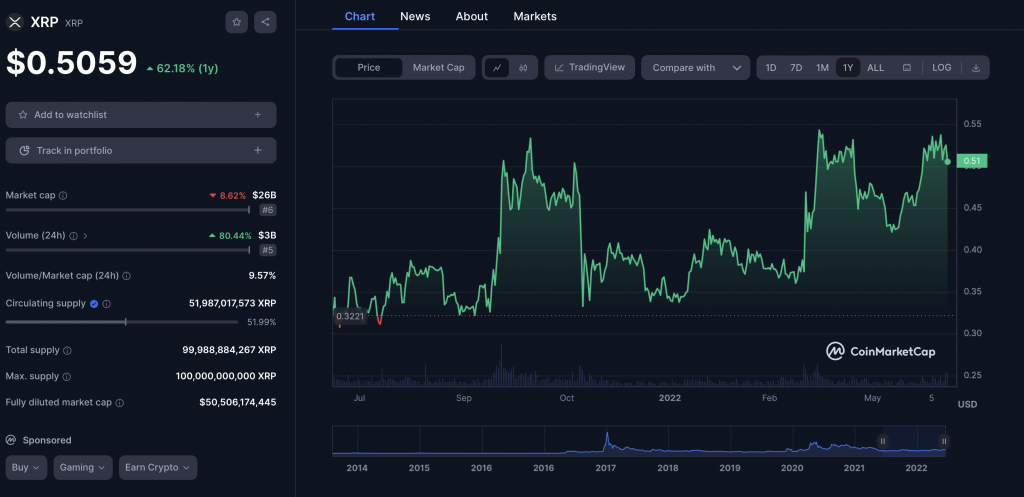
Task: Click info icon beside Volume/Market cap (24h)
Action: click(x=127, y=276)
